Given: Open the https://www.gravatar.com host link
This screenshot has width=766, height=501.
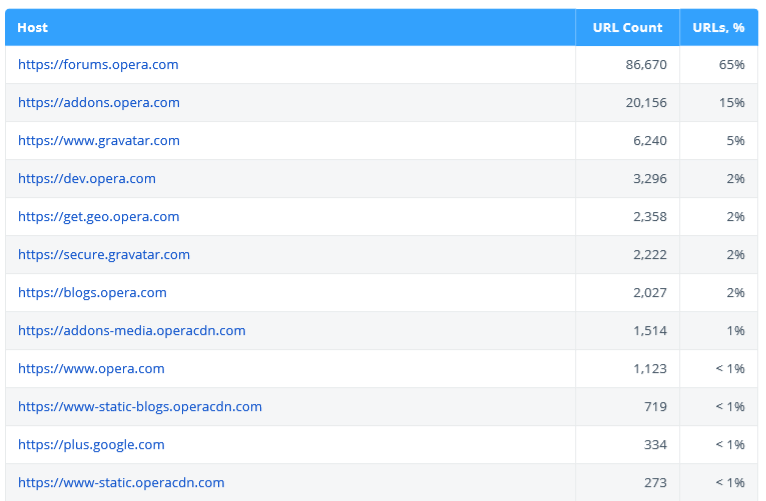Looking at the screenshot, I should coord(99,141).
